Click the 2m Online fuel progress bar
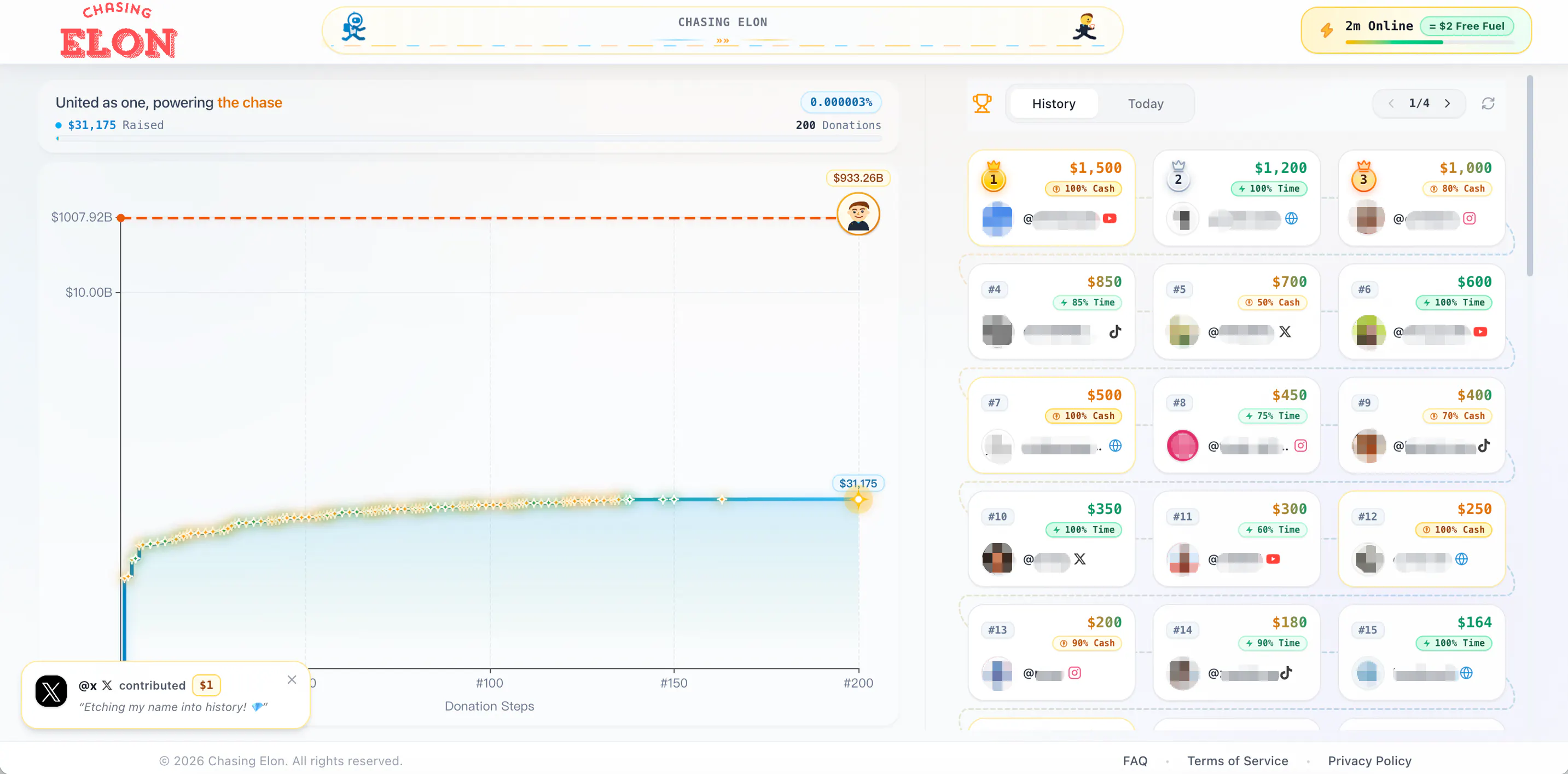This screenshot has width=1568, height=774. click(1428, 42)
